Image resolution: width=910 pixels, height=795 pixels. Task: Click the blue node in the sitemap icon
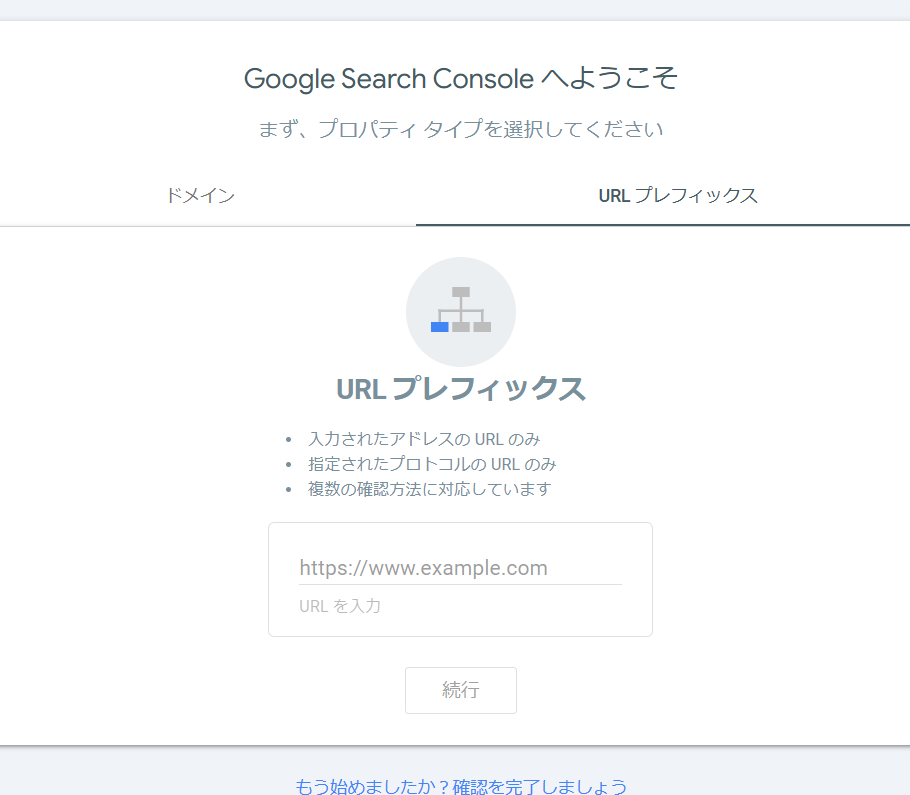(x=439, y=327)
